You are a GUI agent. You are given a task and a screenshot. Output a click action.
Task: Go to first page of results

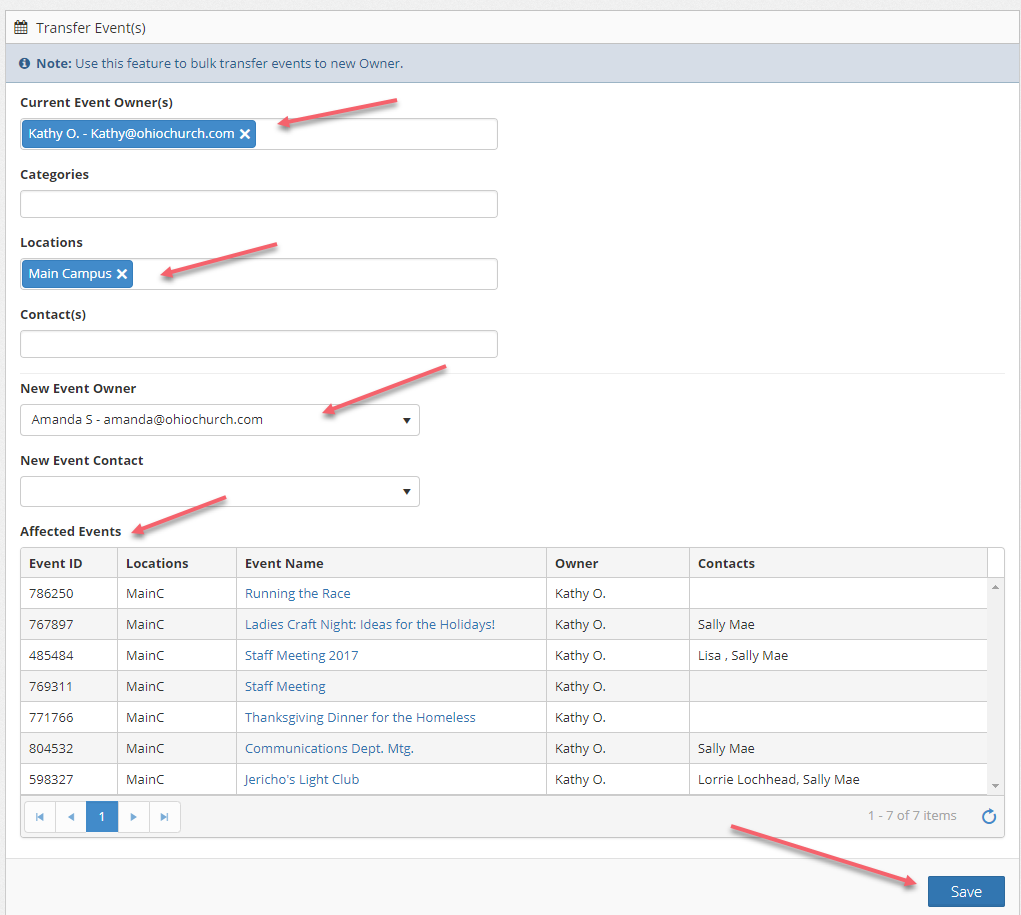40,817
